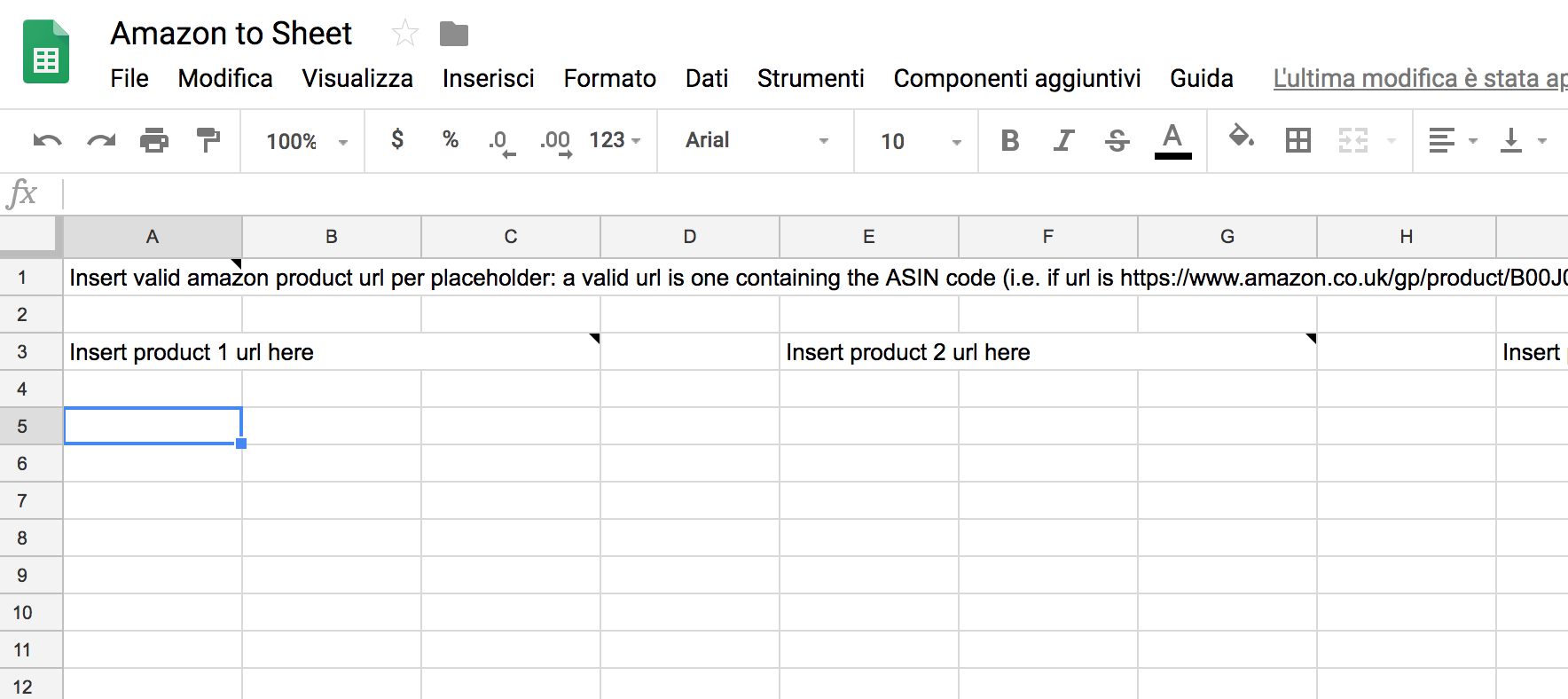1568x699 pixels.
Task: Apply currency format with dollar icon
Action: (397, 139)
